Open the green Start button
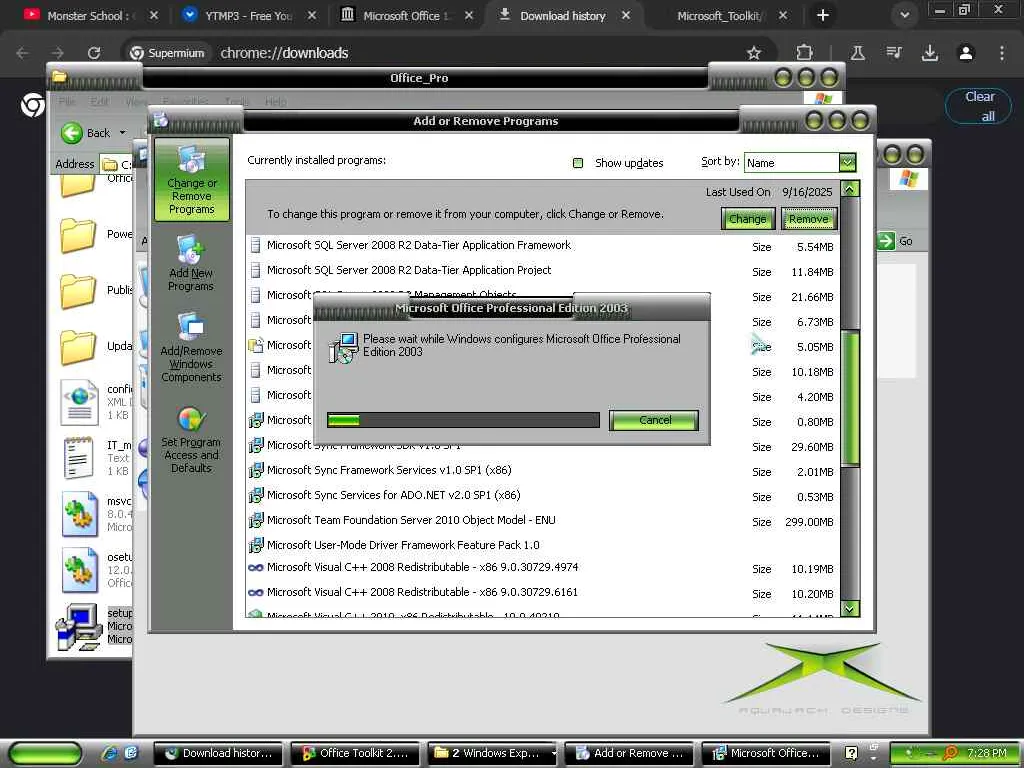The height and width of the screenshot is (768, 1024). (x=46, y=753)
